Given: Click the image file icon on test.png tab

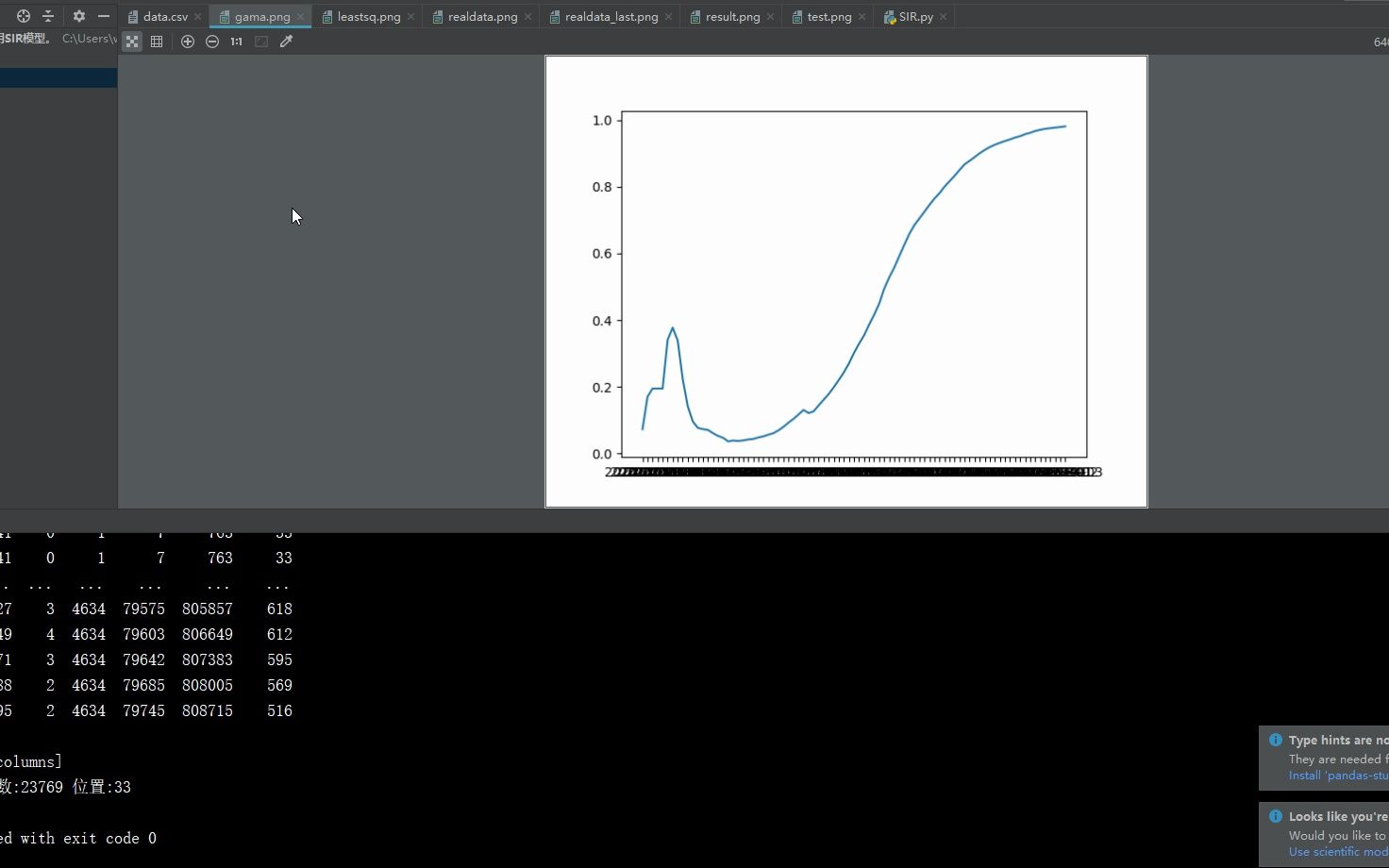Looking at the screenshot, I should 797,17.
